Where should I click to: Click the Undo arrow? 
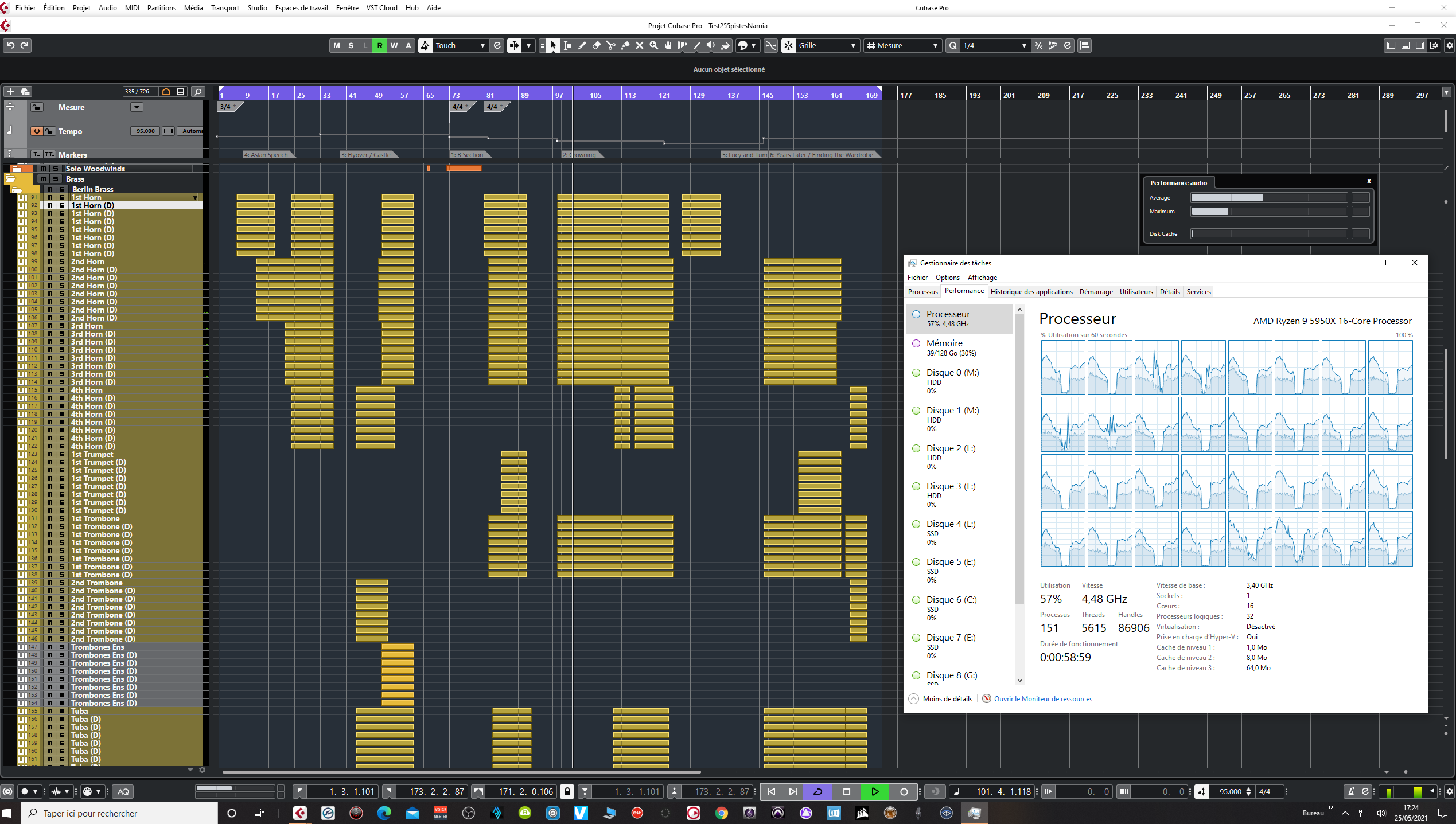coord(10,45)
